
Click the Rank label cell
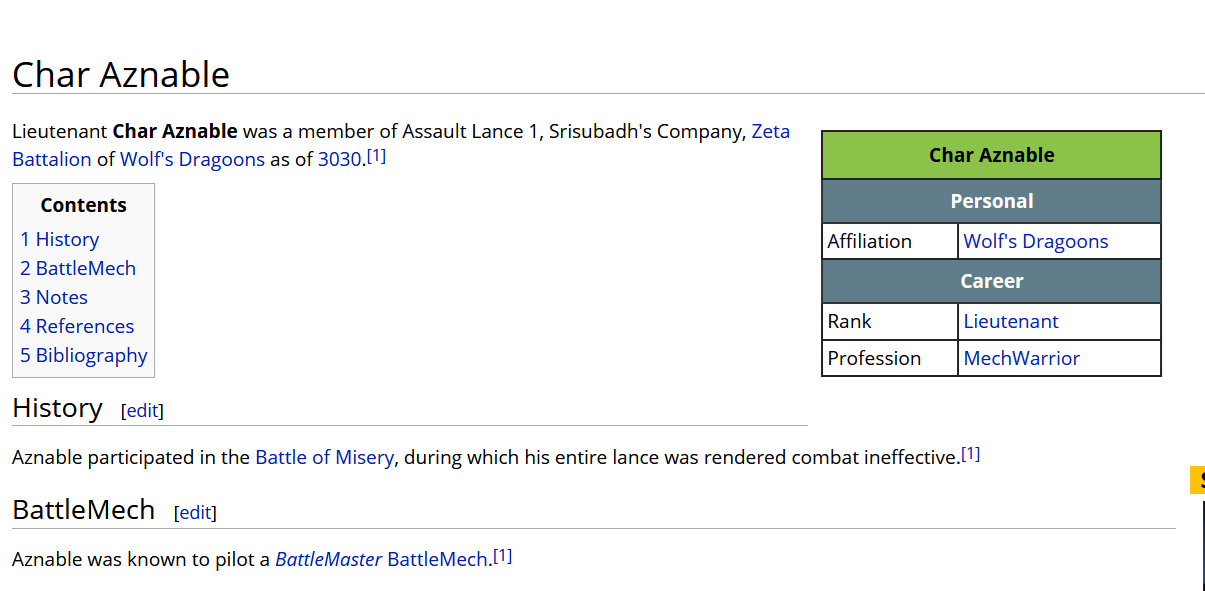[x=890, y=321]
